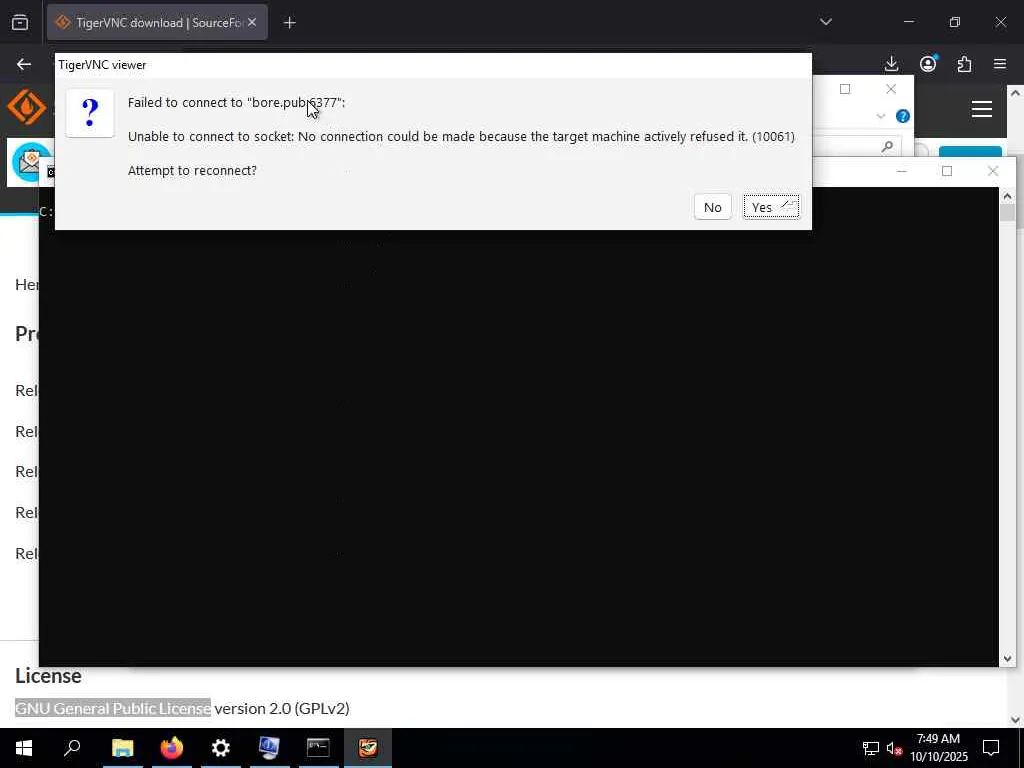The width and height of the screenshot is (1024, 768).
Task: Open the Windows Start menu
Action: [24, 748]
